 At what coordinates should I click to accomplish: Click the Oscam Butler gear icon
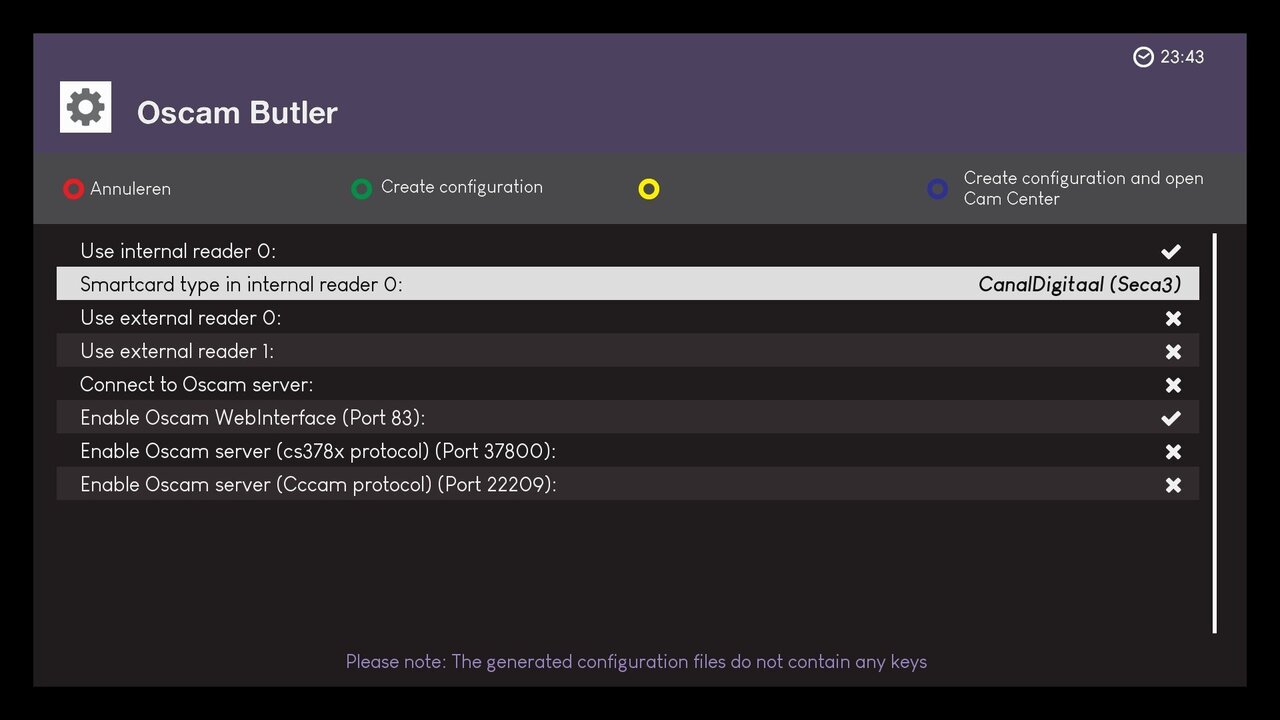click(85, 106)
